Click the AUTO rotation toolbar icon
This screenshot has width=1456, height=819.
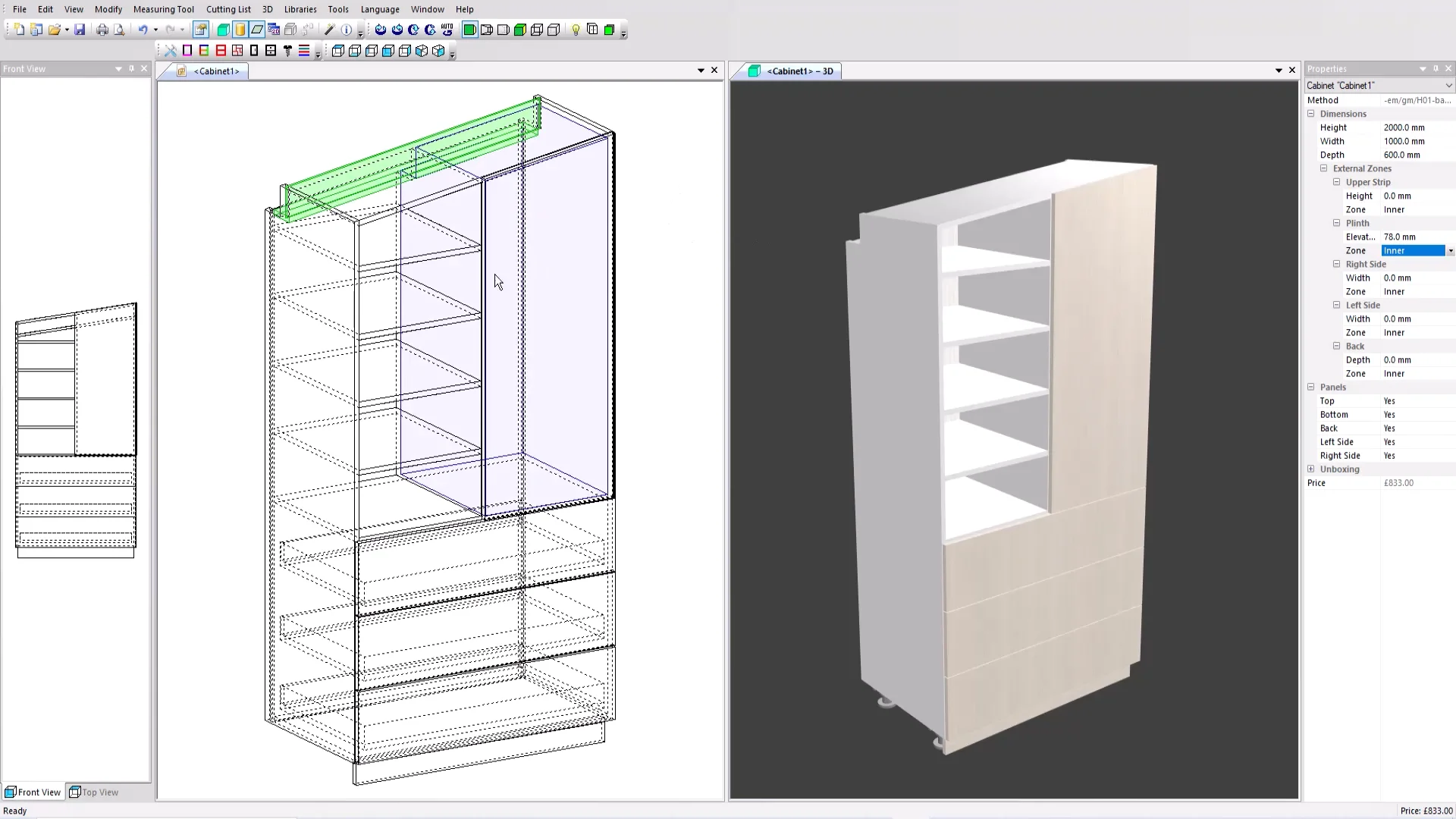point(447,30)
